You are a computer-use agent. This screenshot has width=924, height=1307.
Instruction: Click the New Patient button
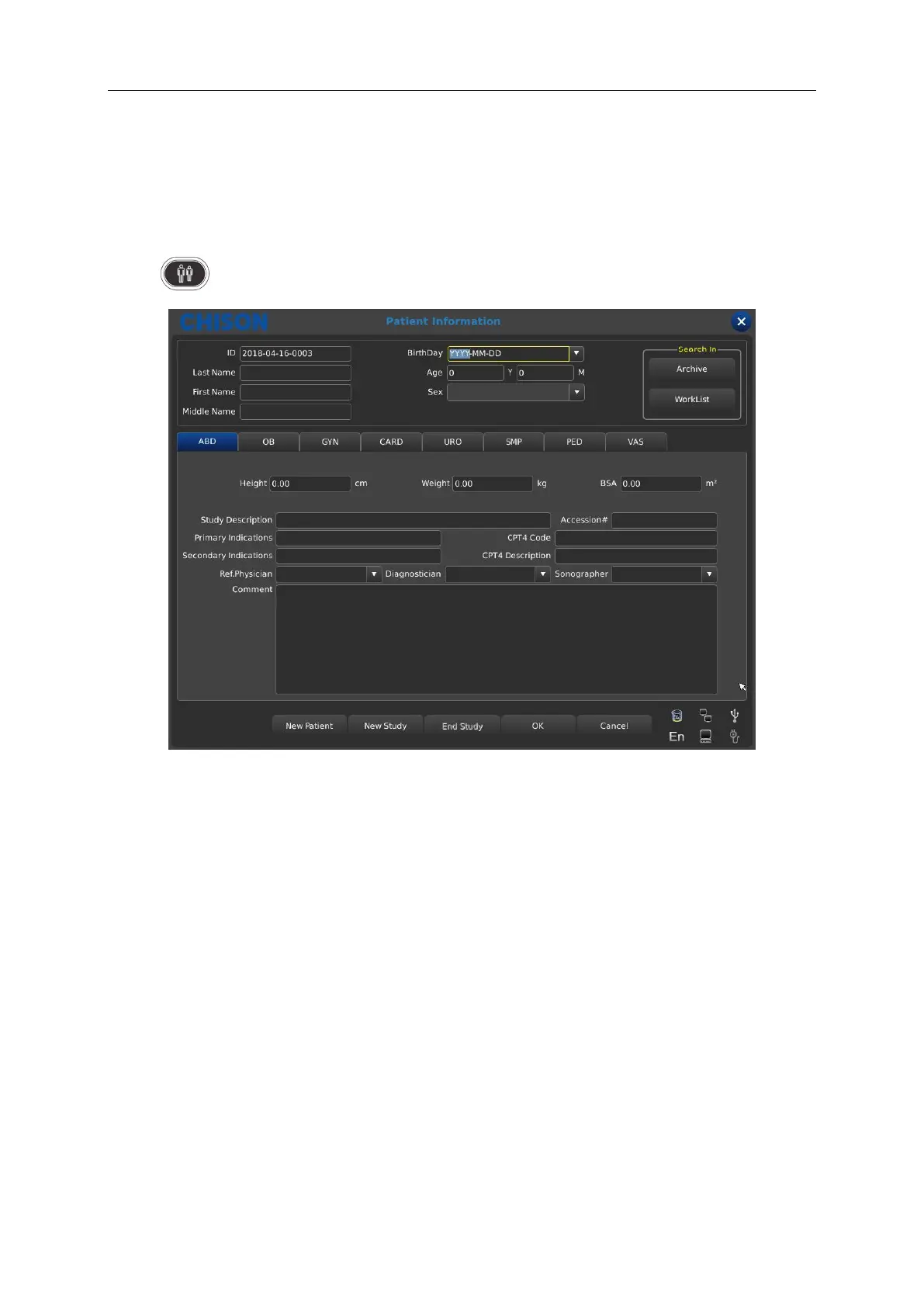pos(309,726)
